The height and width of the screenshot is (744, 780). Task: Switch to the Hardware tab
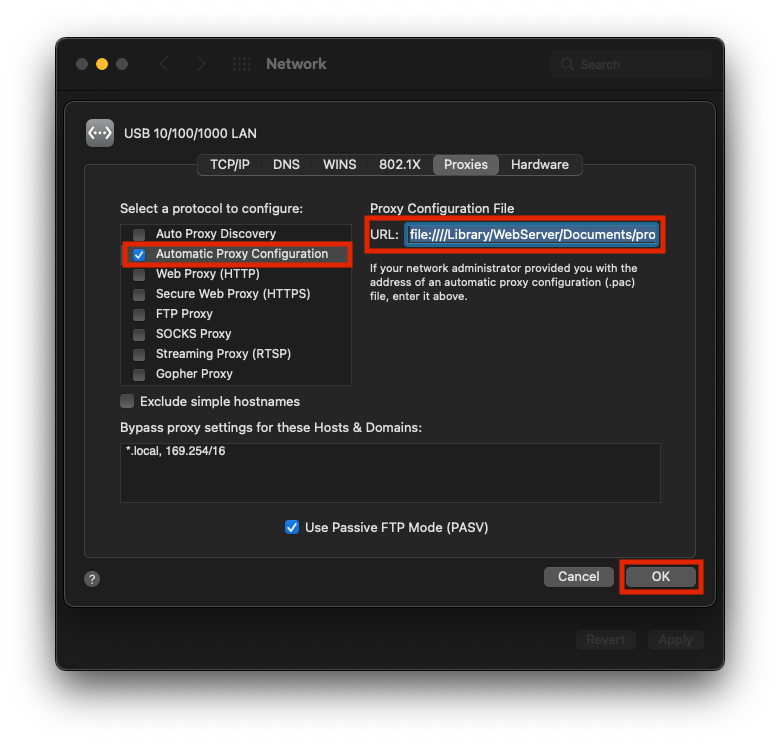[539, 164]
